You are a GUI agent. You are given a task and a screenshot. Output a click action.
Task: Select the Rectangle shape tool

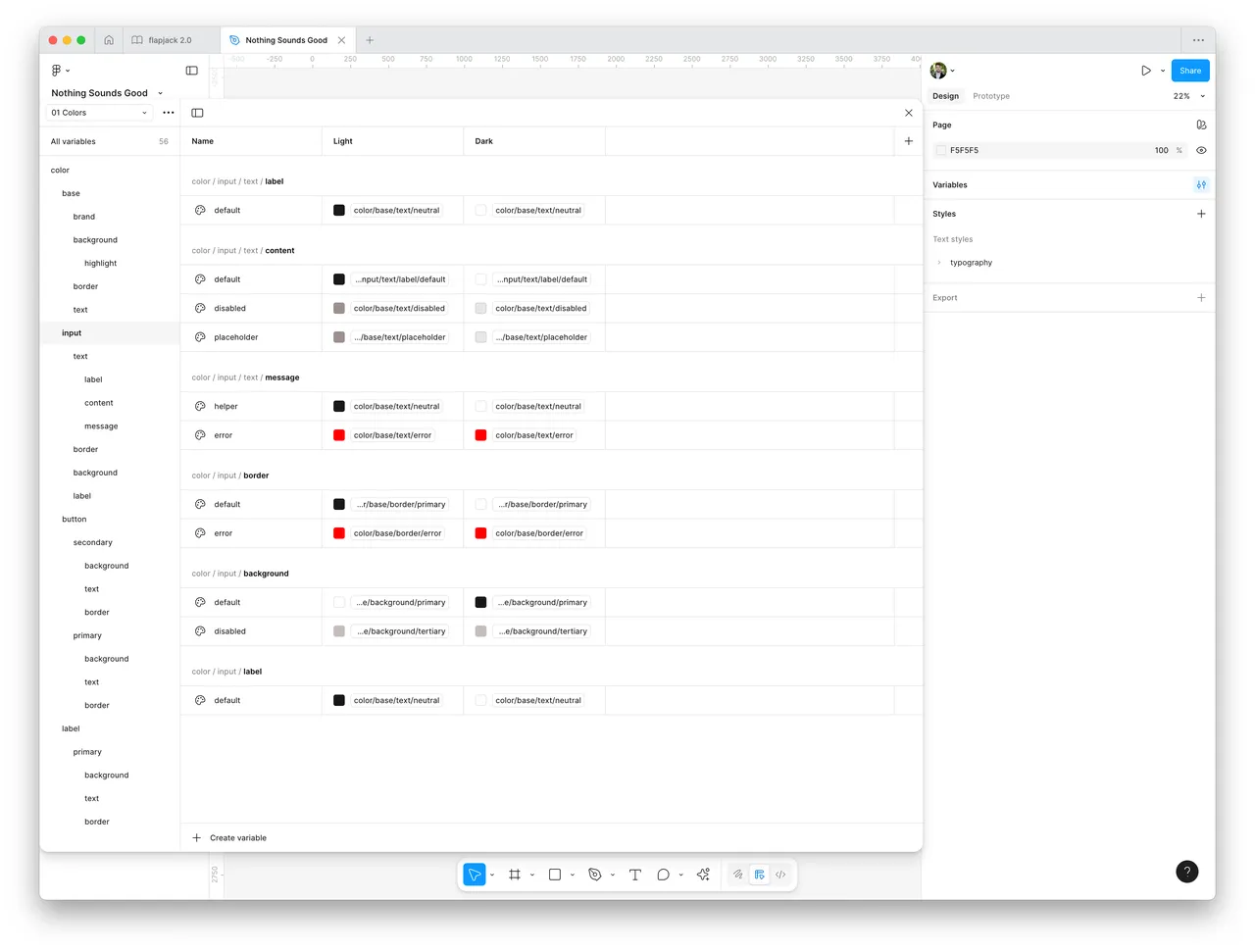(555, 875)
